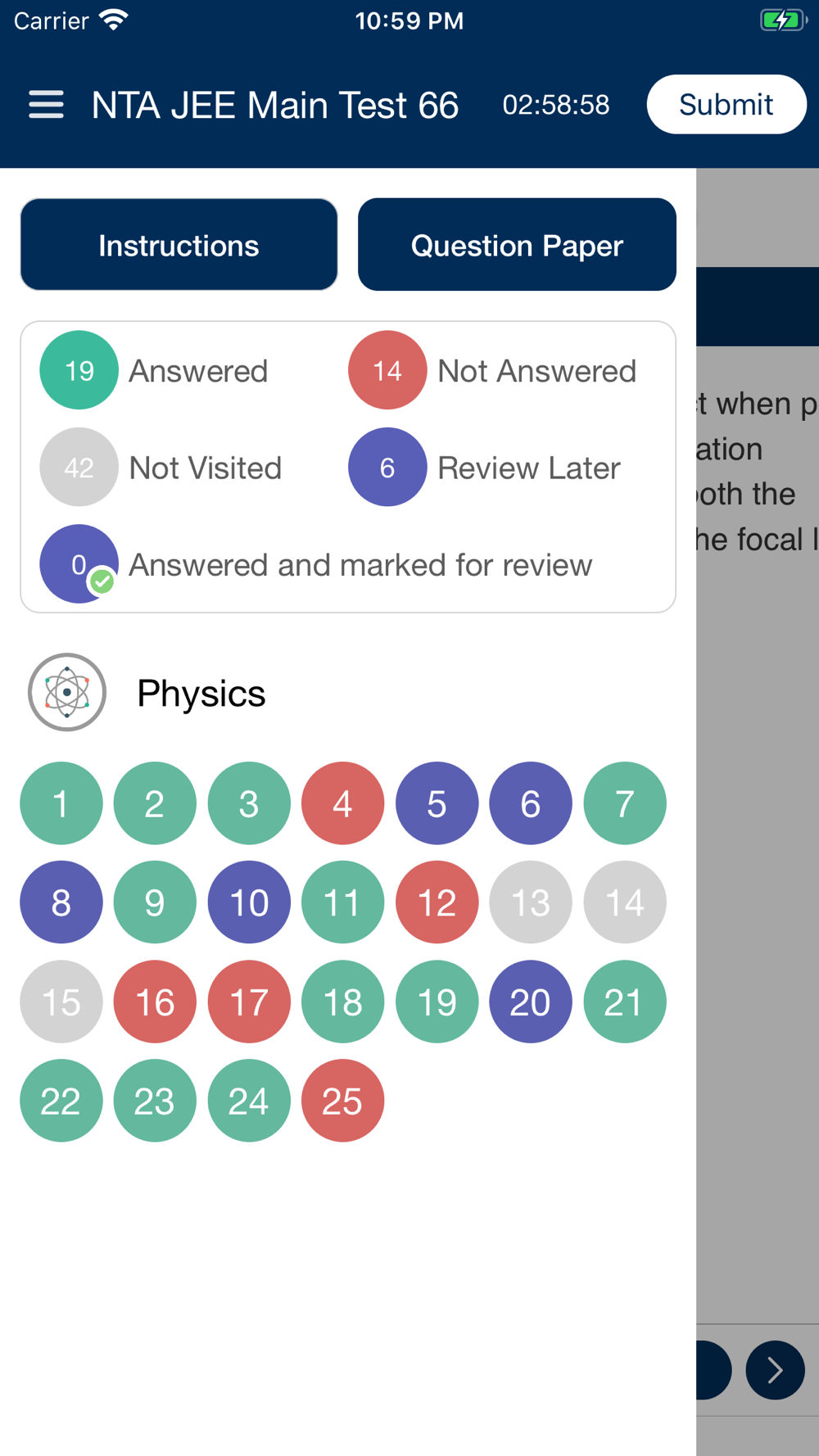Tap Answered and marked for review badge

coord(79,563)
